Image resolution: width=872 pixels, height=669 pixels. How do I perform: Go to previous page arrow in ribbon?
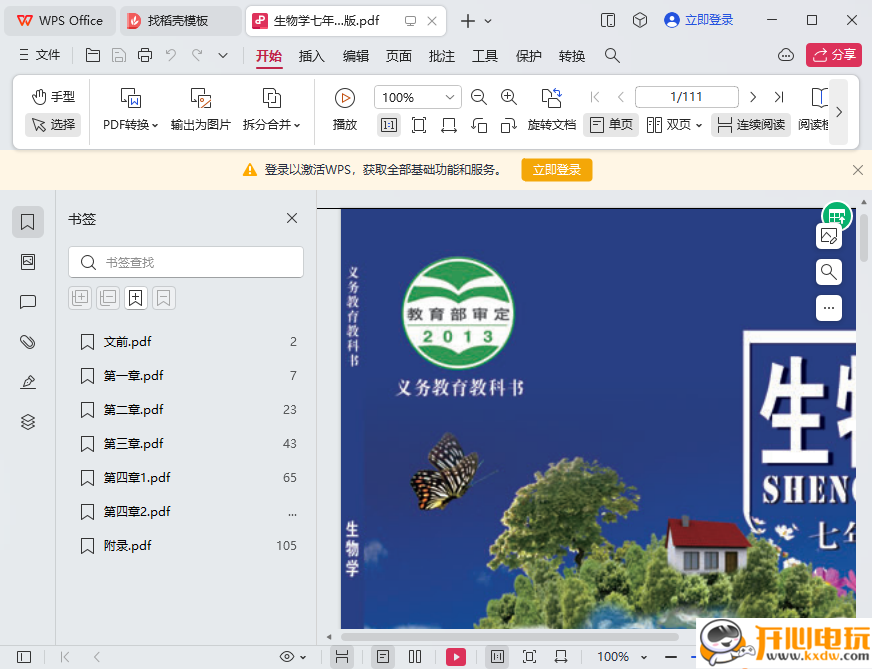click(621, 97)
